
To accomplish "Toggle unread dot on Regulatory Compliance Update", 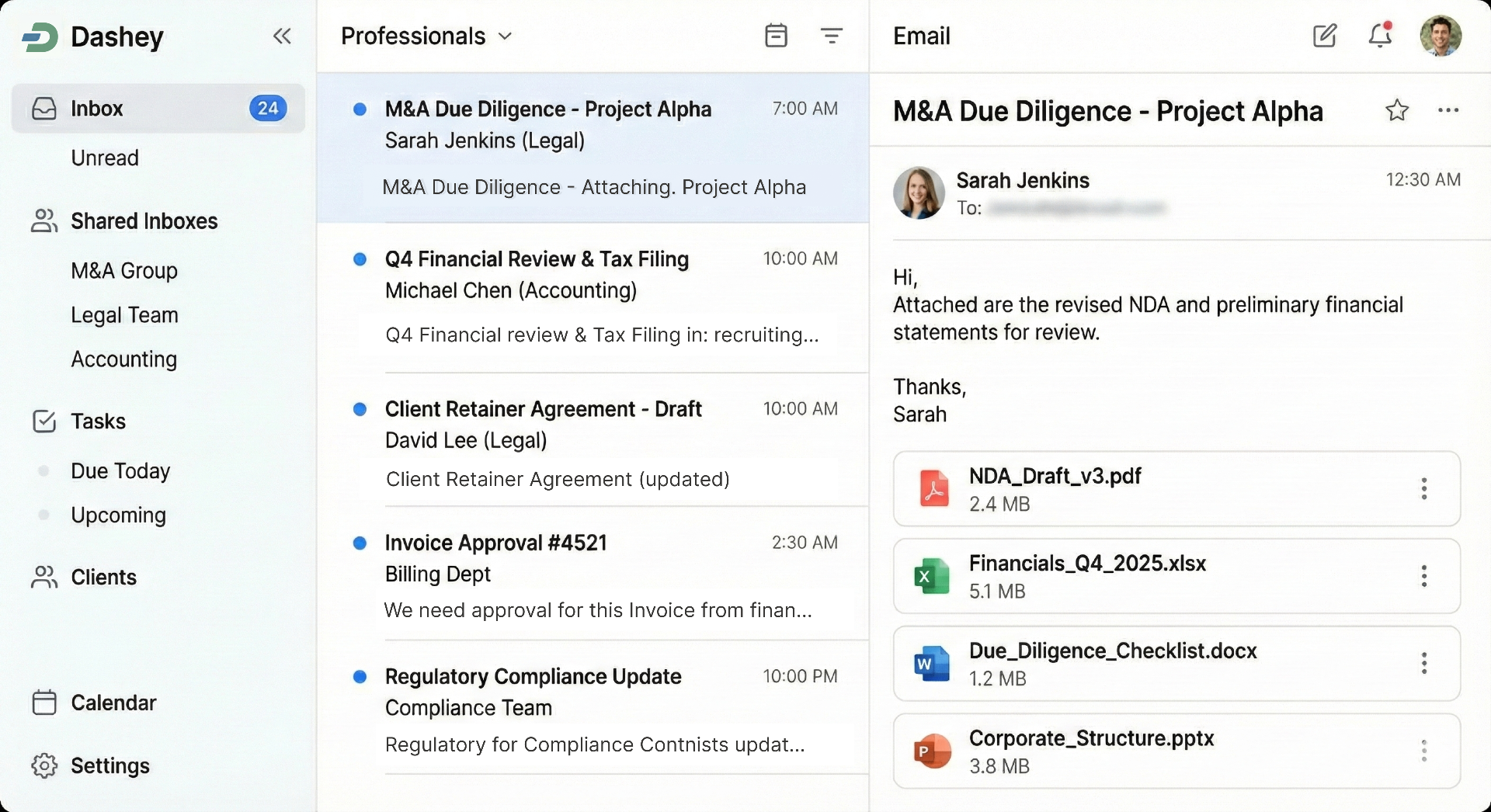I will pos(360,677).
